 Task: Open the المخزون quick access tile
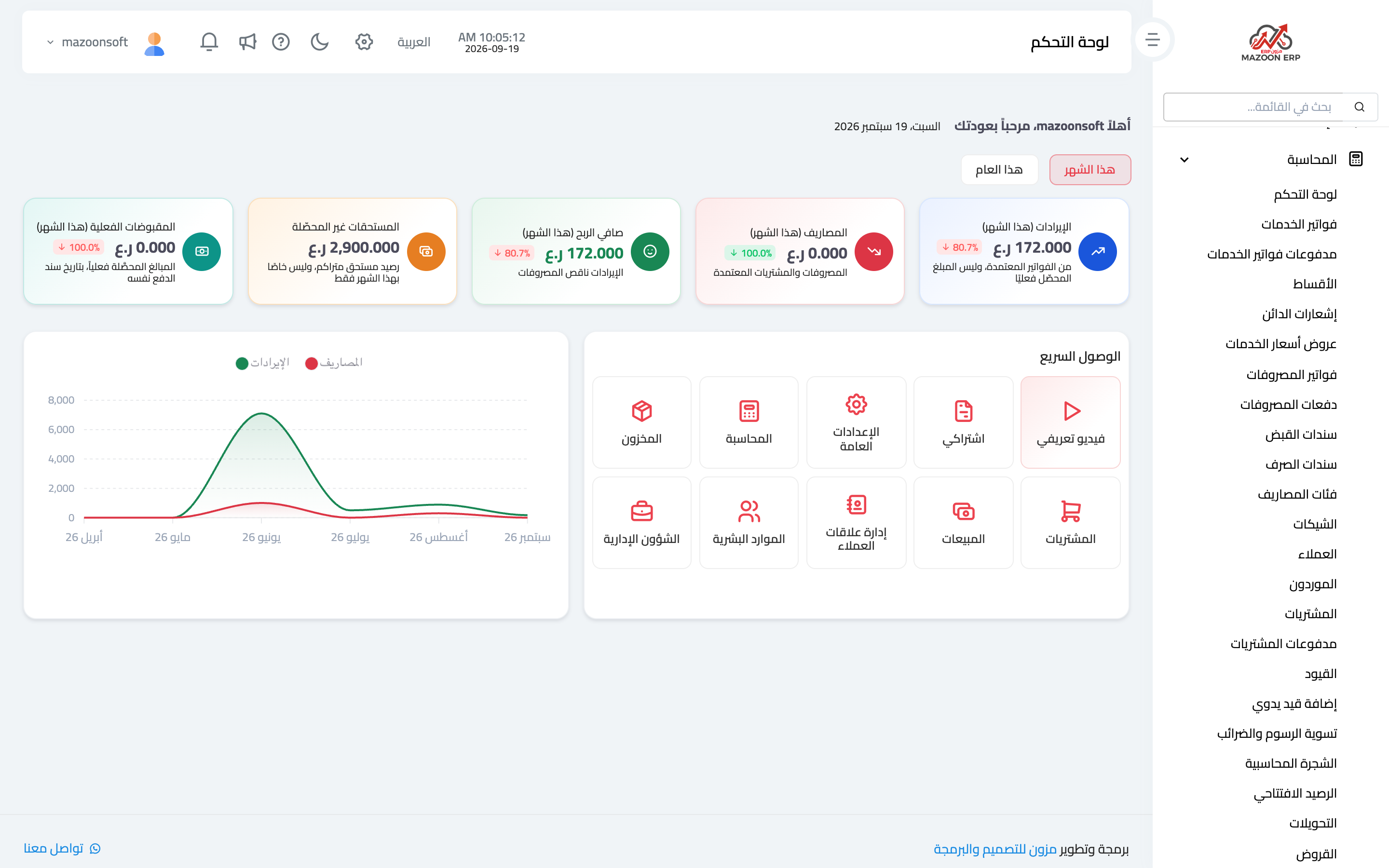tap(642, 422)
